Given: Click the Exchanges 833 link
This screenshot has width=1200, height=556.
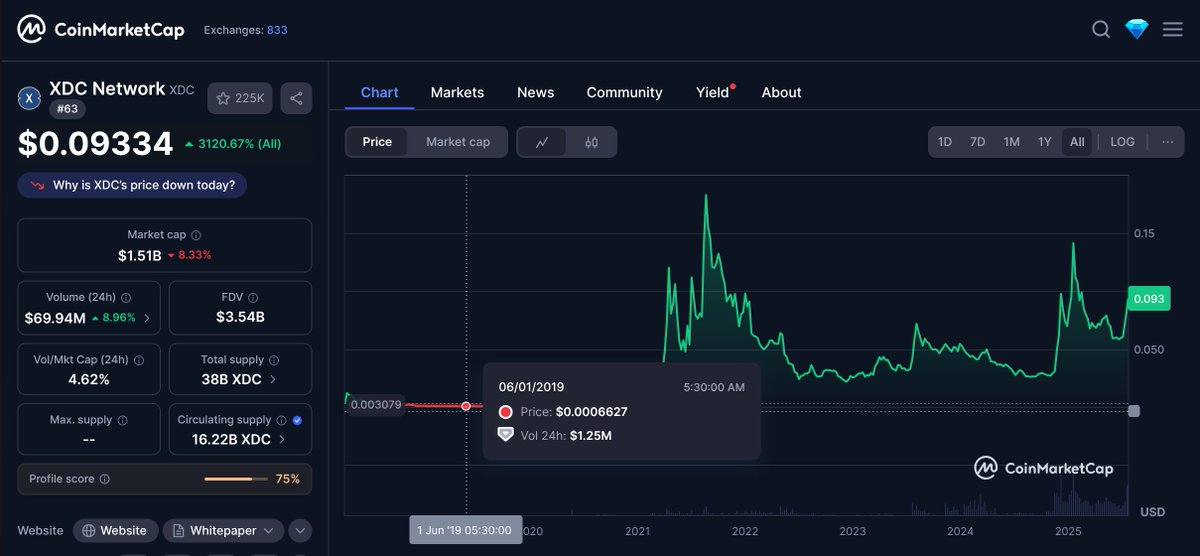Looking at the screenshot, I should pyautogui.click(x=245, y=30).
